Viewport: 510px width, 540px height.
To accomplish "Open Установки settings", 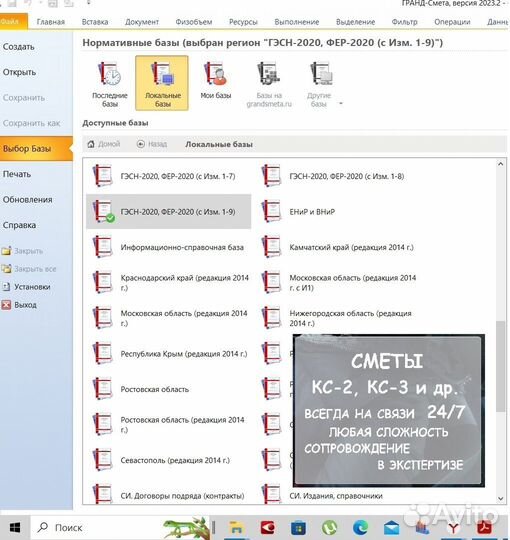I will (x=26, y=287).
